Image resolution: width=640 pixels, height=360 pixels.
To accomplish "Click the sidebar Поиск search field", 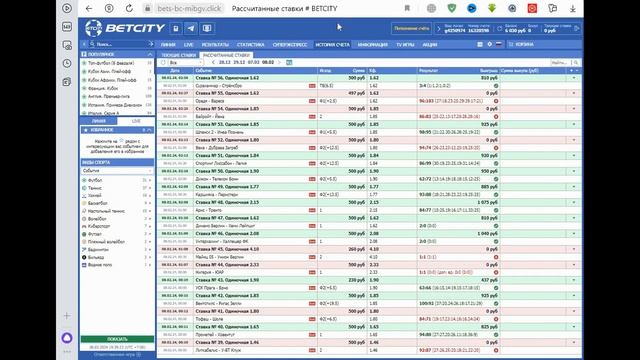I will click(120, 44).
